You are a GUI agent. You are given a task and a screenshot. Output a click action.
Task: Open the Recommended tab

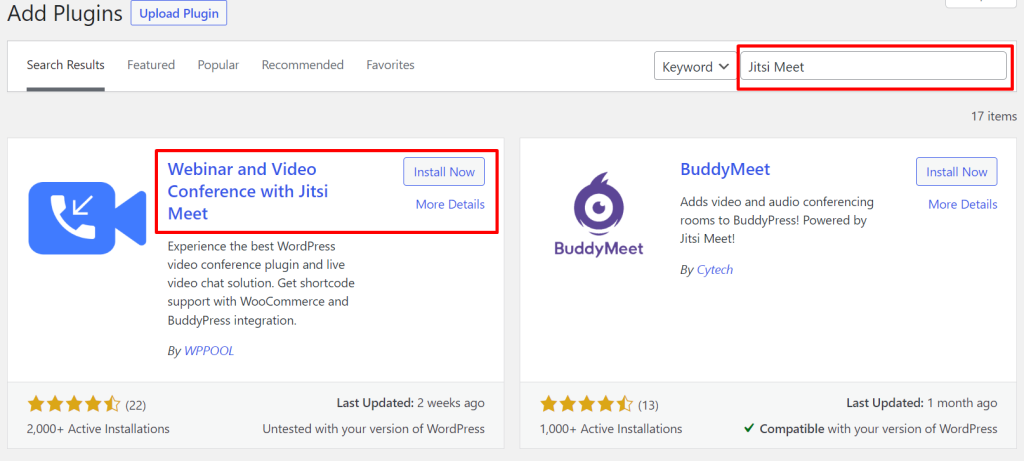point(302,65)
